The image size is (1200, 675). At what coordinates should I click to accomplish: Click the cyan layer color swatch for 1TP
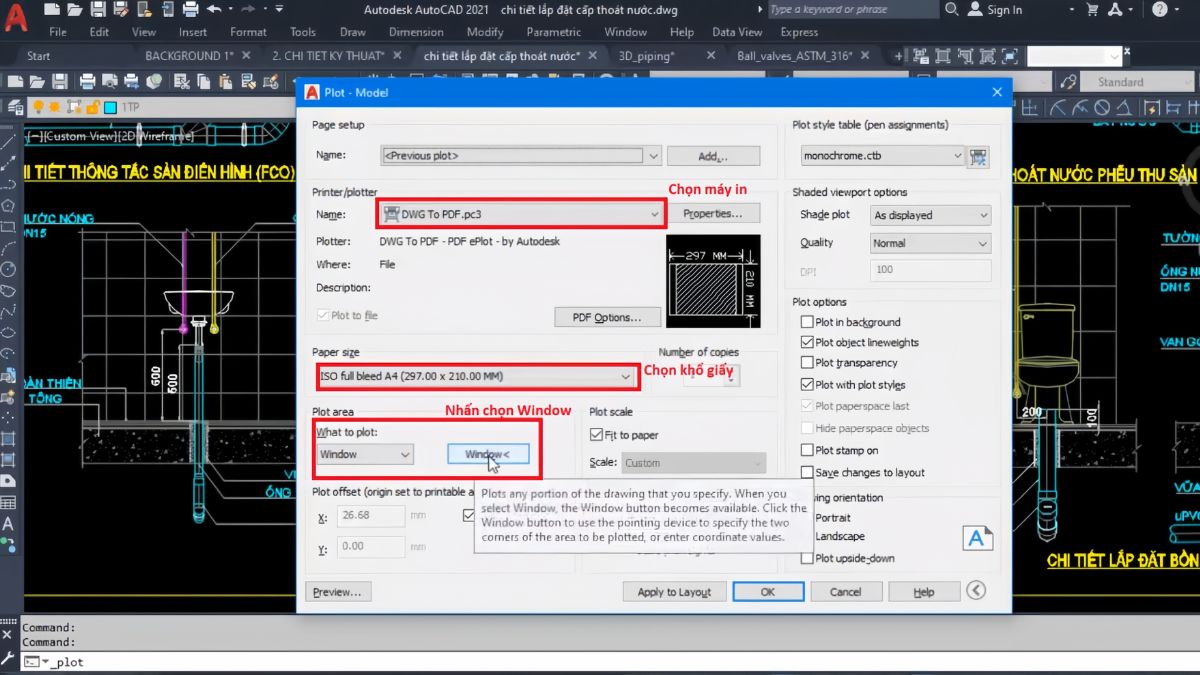[x=111, y=107]
